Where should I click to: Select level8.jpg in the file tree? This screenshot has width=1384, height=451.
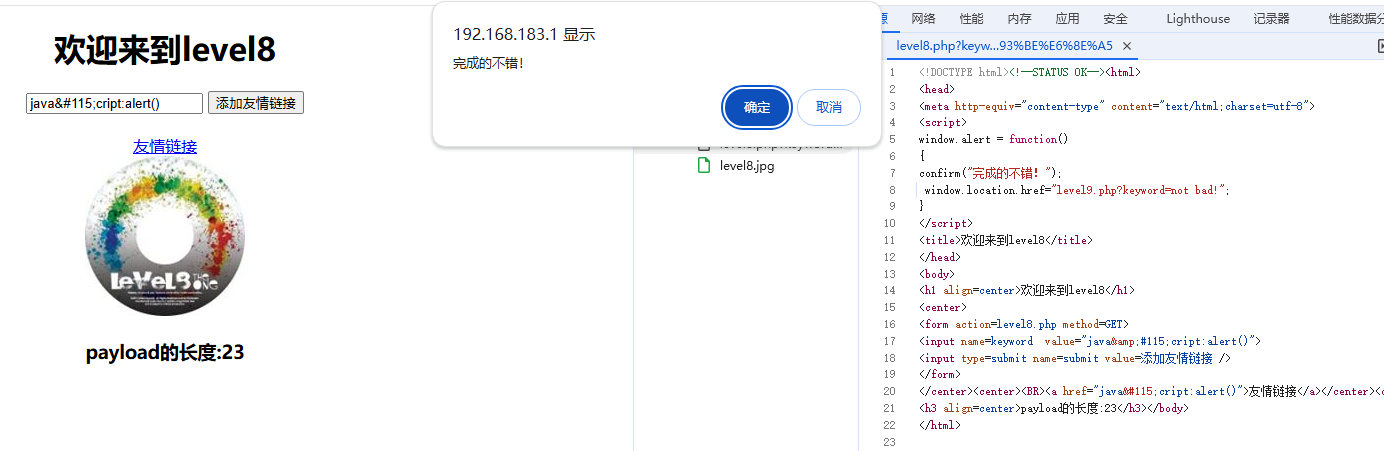[x=746, y=166]
